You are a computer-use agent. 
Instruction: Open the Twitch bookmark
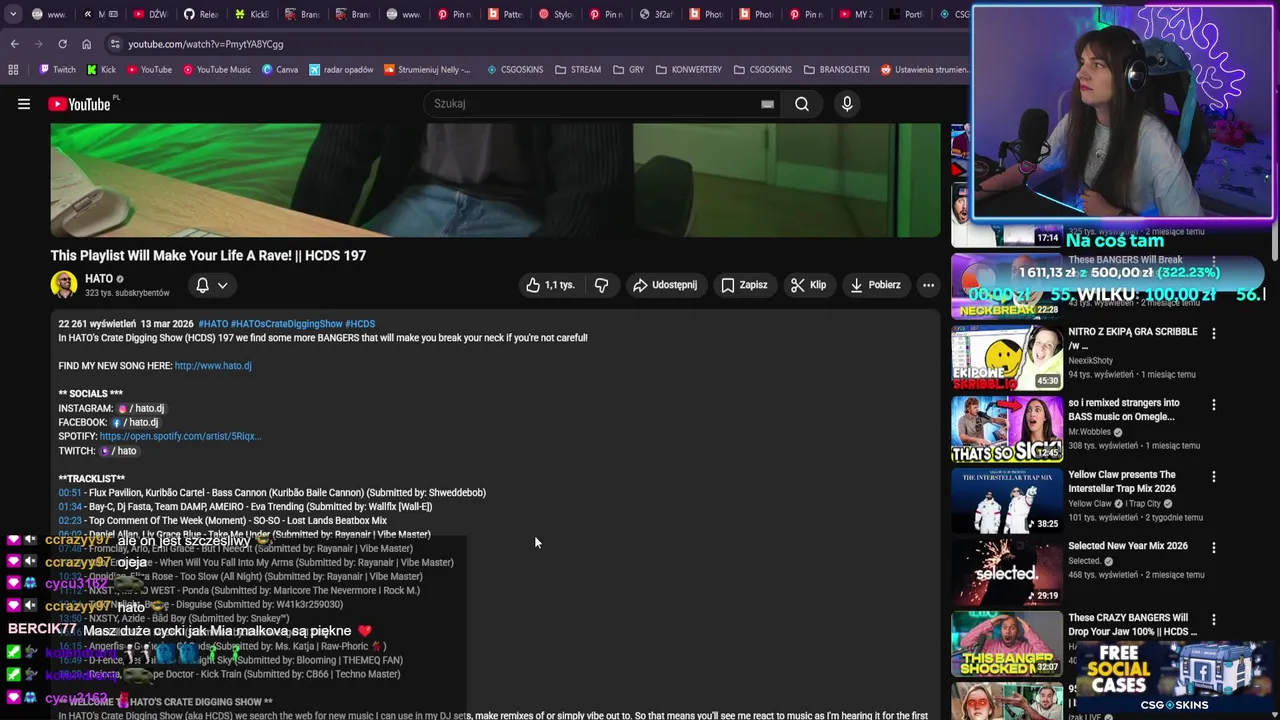tap(57, 70)
